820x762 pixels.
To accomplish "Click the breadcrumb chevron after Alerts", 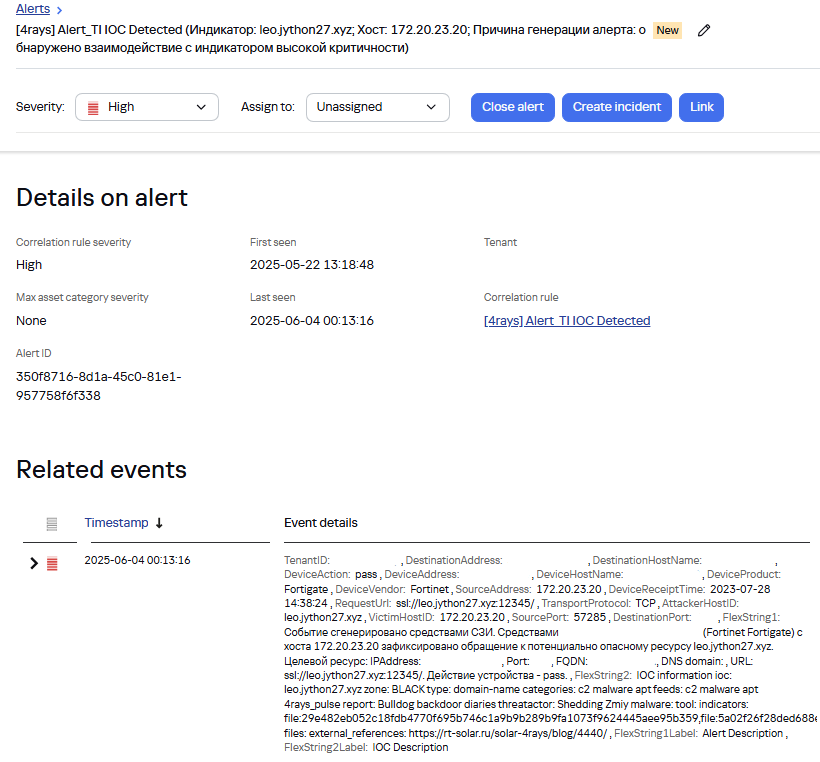I will point(60,10).
